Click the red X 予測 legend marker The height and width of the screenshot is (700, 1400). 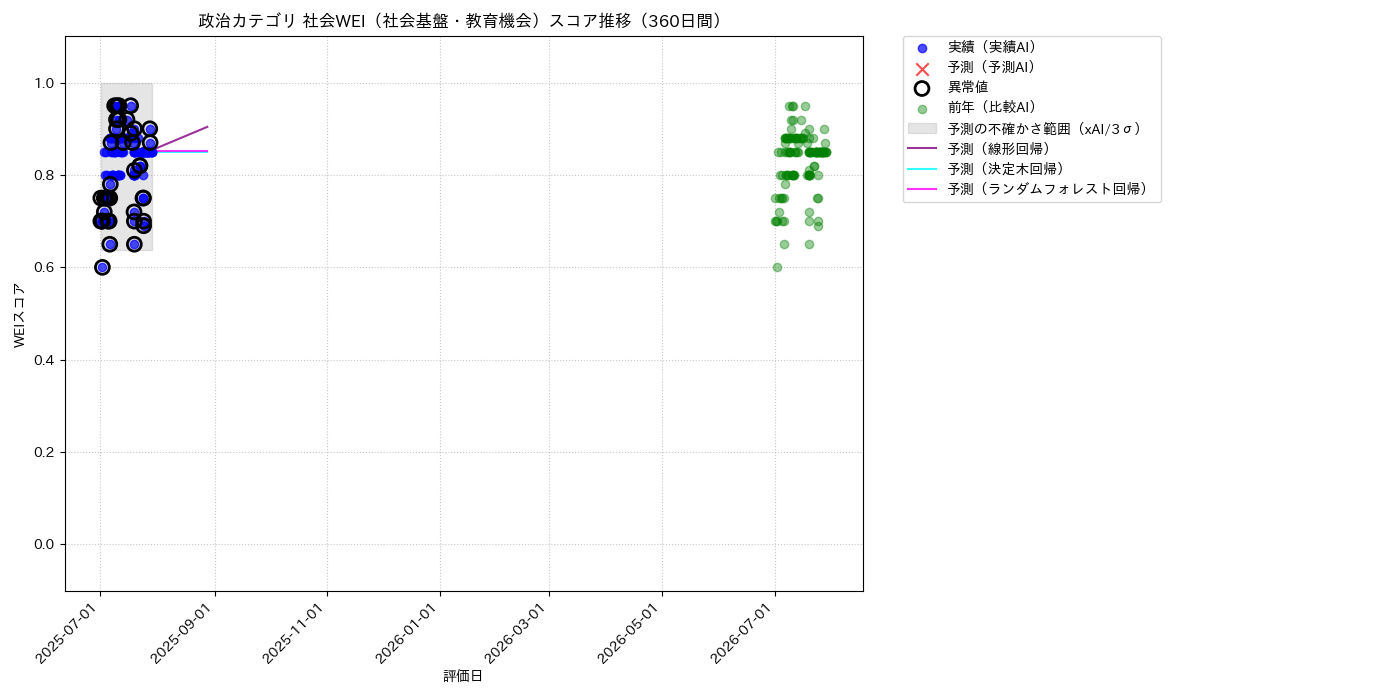922,68
